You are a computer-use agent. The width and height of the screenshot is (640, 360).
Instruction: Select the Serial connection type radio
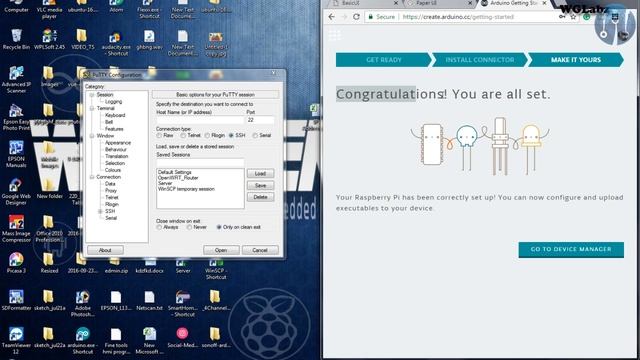(255, 136)
